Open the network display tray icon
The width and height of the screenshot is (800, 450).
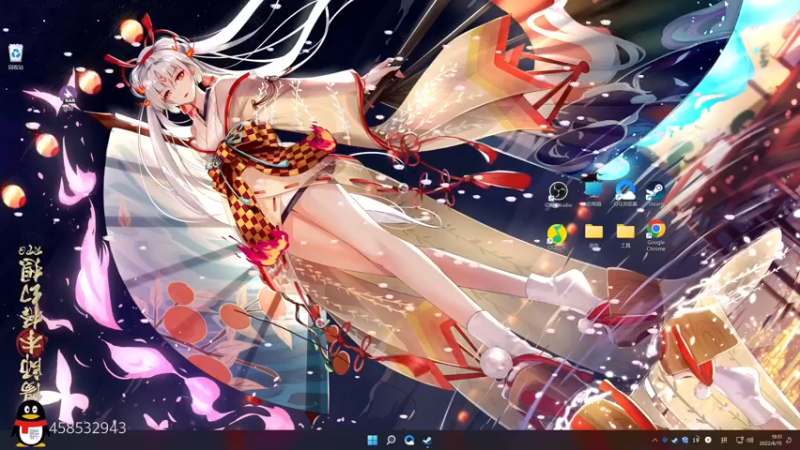pyautogui.click(x=739, y=440)
